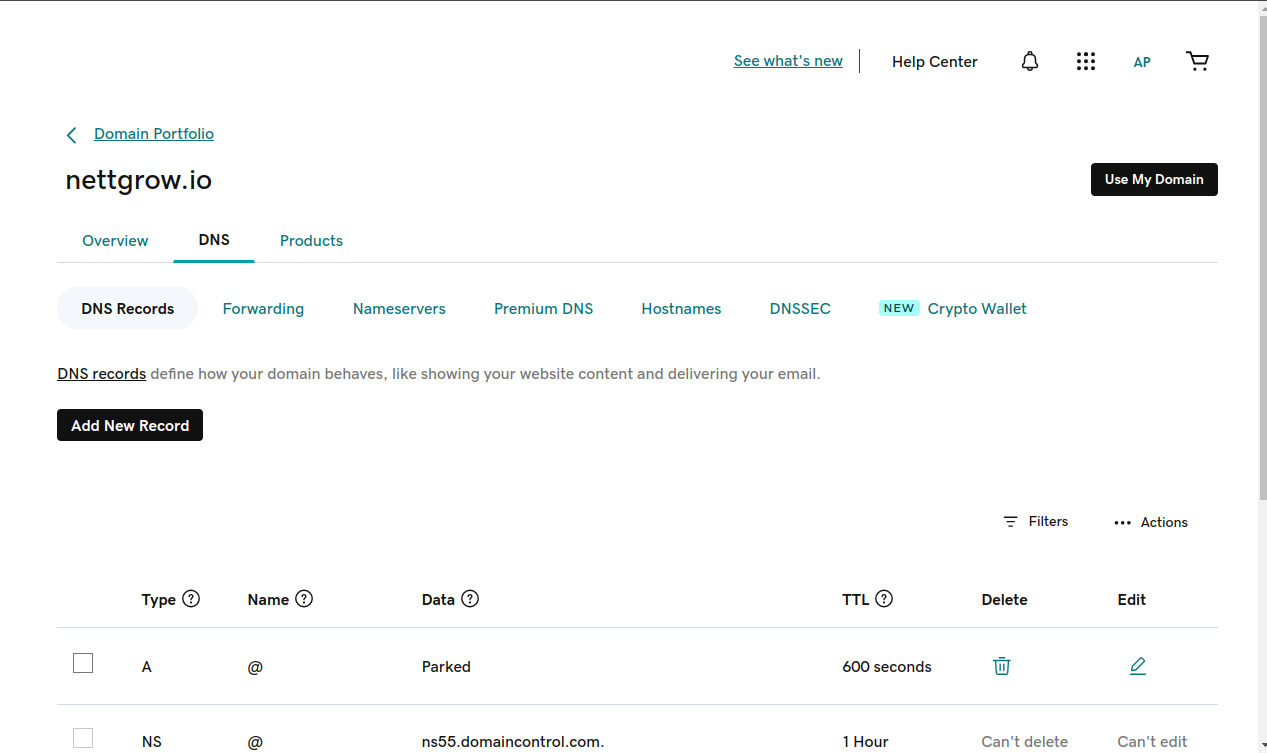1267x753 pixels.
Task: Edit the A record with pencil icon
Action: point(1137,666)
